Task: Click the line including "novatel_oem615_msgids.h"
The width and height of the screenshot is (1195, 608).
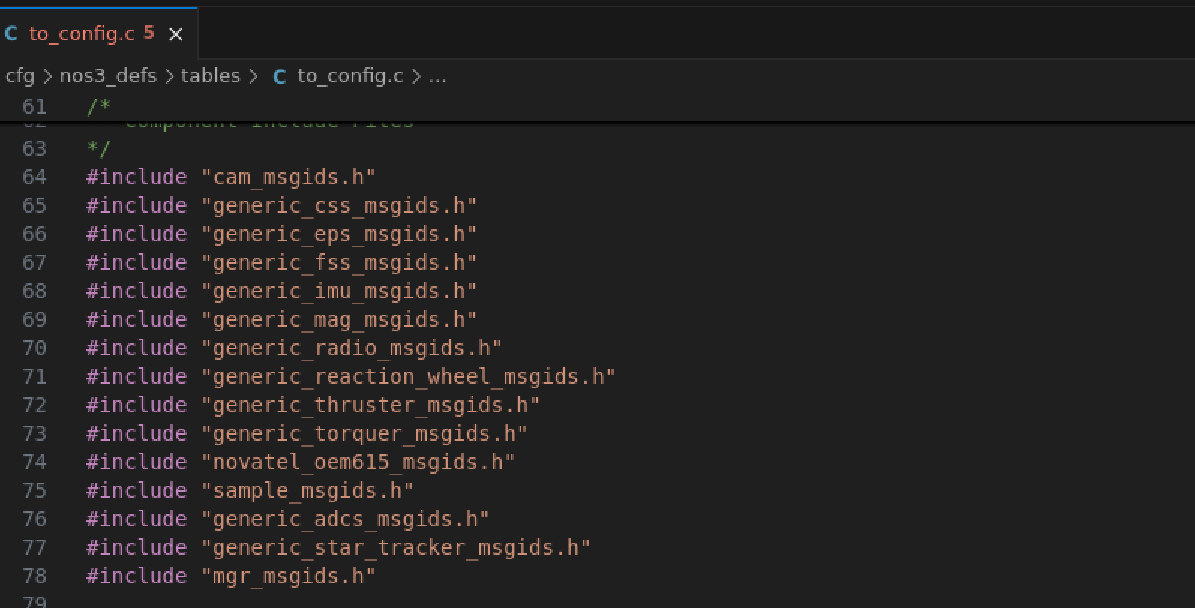Action: [300, 462]
